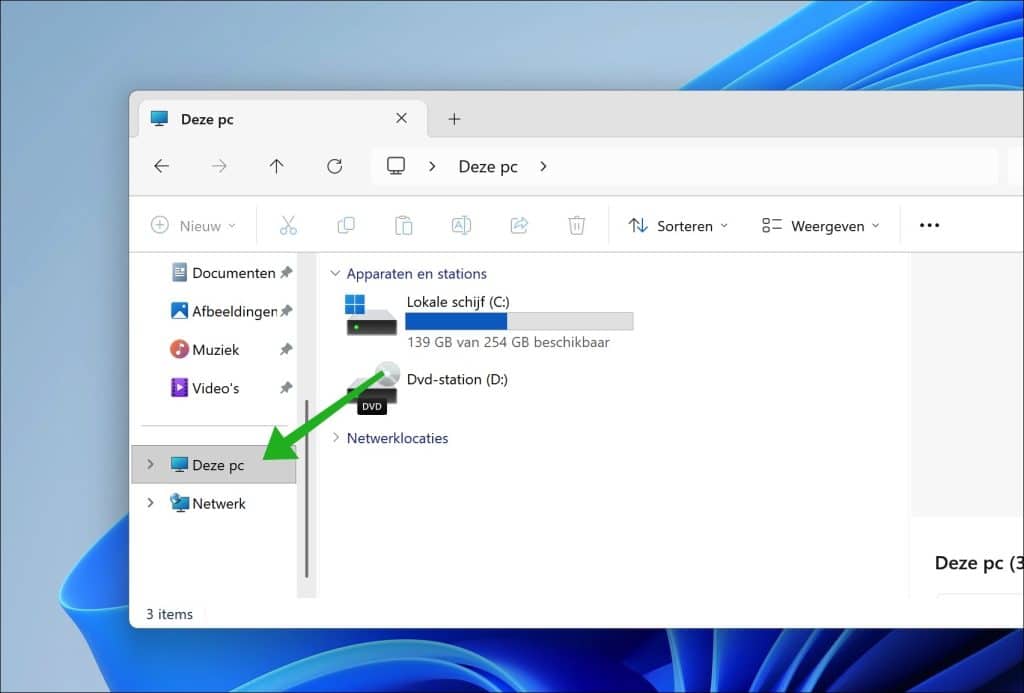Open the Weergeven view dropdown
This screenshot has height=693, width=1024.
coord(820,226)
